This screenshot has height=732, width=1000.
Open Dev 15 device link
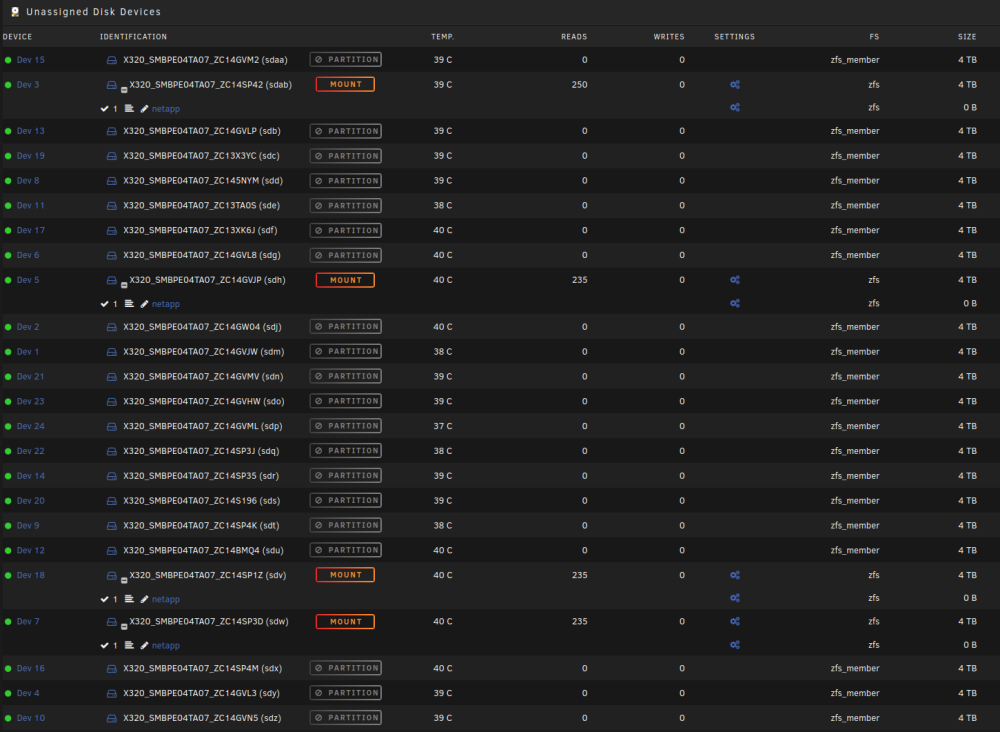tap(31, 60)
